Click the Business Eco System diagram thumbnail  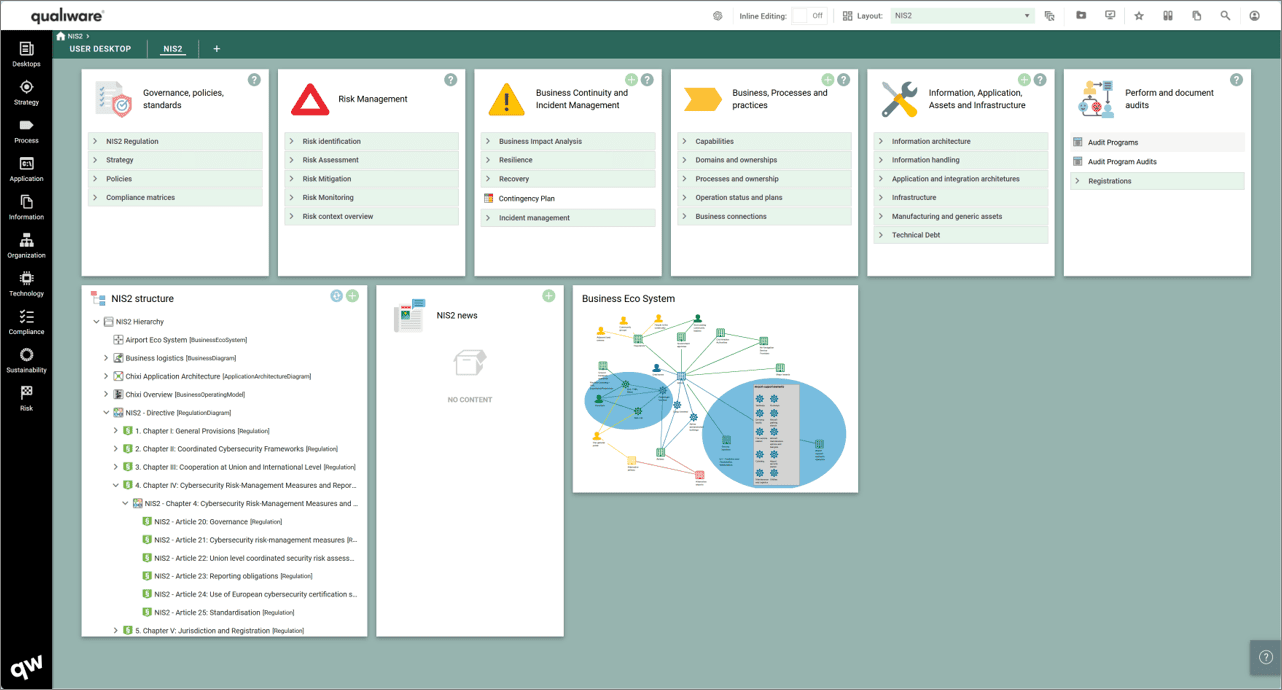click(715, 400)
